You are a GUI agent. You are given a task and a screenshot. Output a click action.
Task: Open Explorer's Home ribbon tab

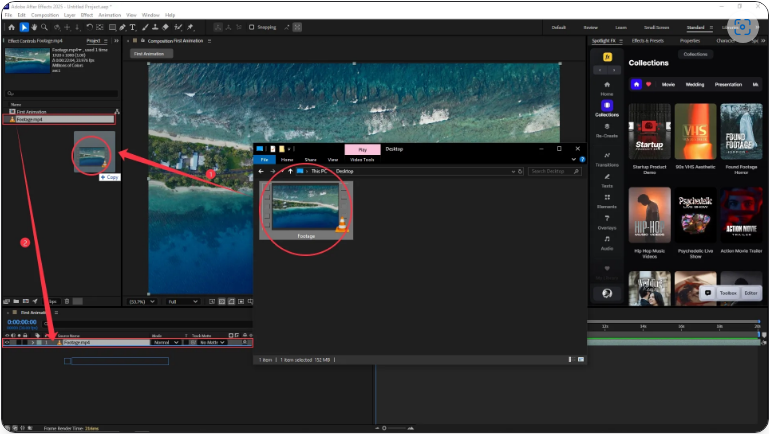287,160
